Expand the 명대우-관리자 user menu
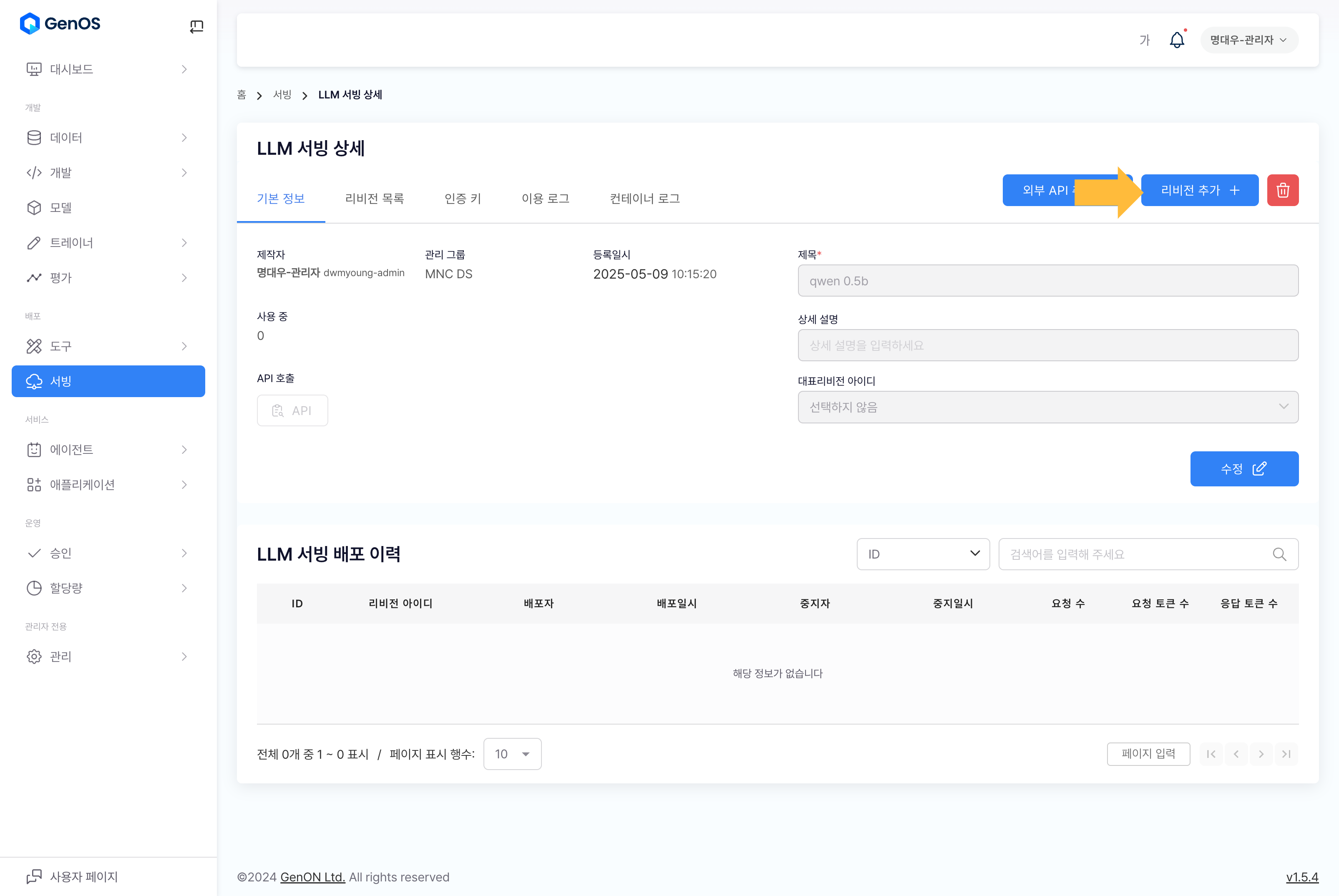Screen dimensions: 1339x896 click(1249, 40)
